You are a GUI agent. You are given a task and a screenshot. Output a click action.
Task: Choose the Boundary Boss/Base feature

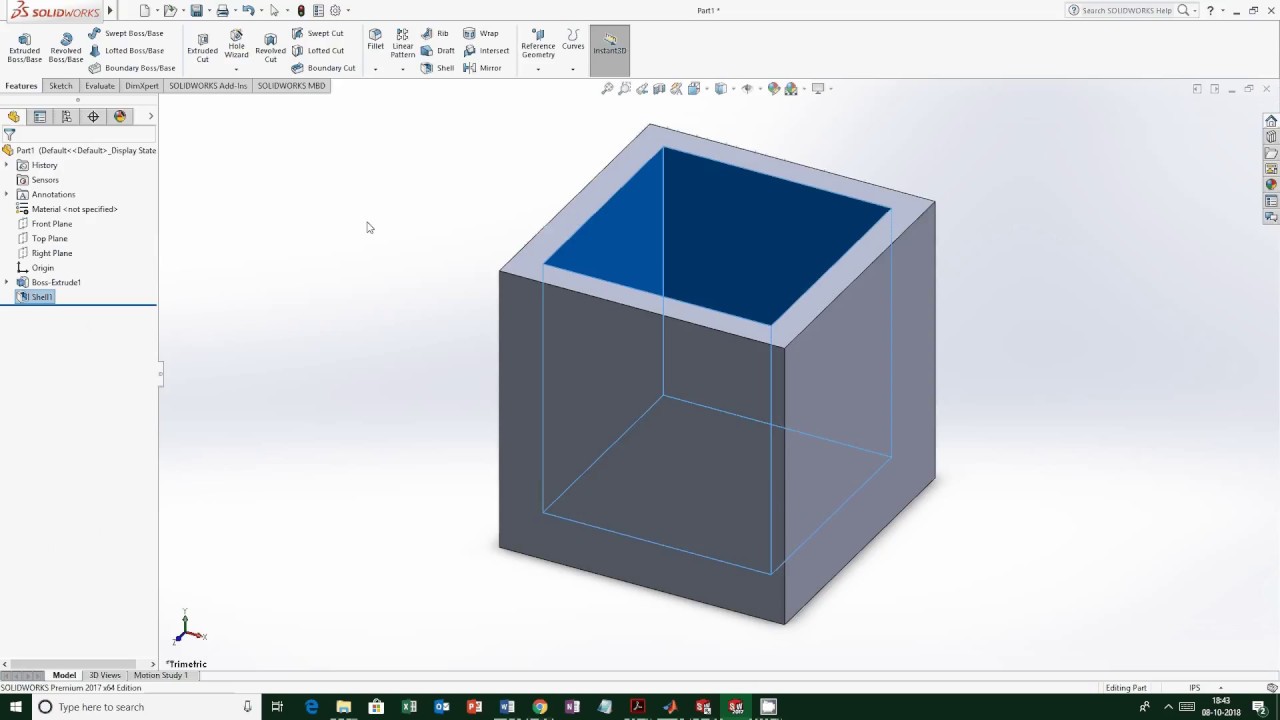point(132,68)
